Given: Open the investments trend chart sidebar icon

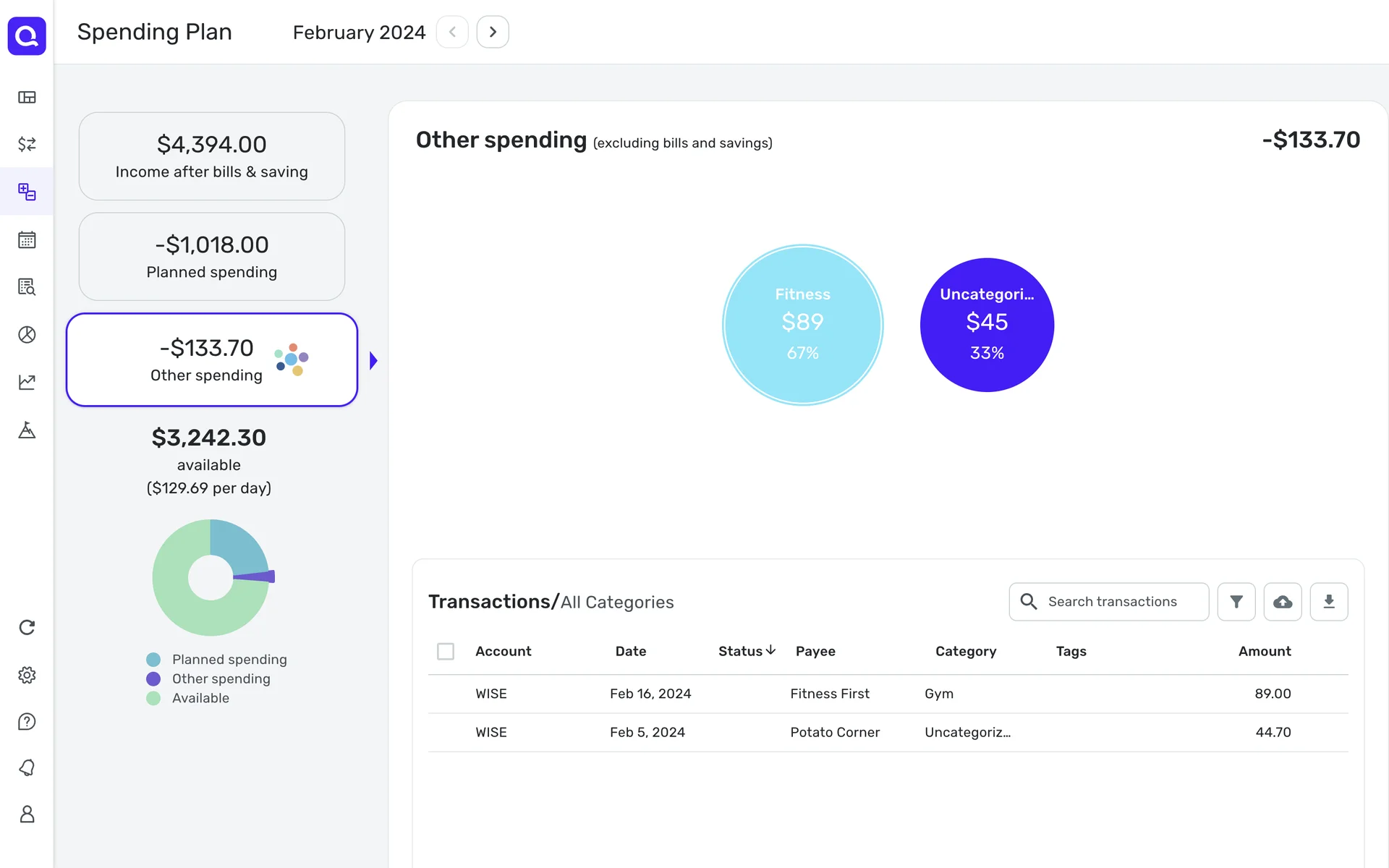Looking at the screenshot, I should point(27,382).
